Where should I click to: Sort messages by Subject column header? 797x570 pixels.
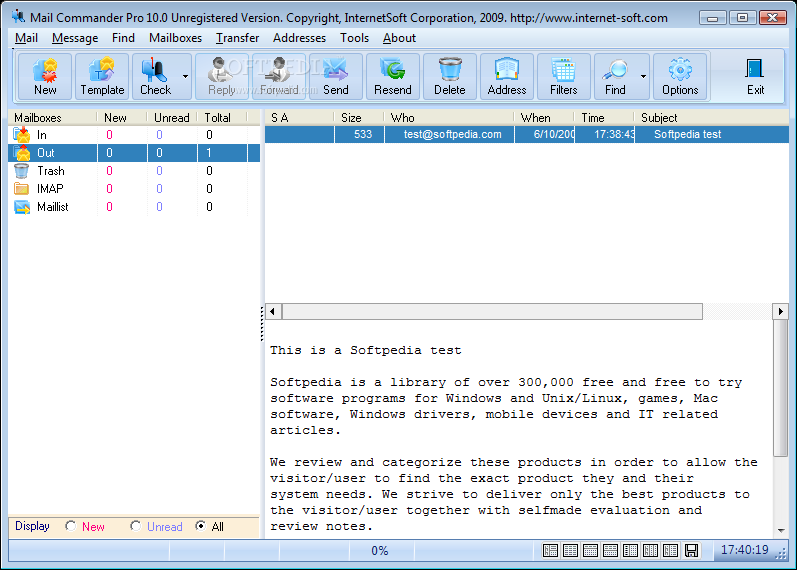(712, 118)
